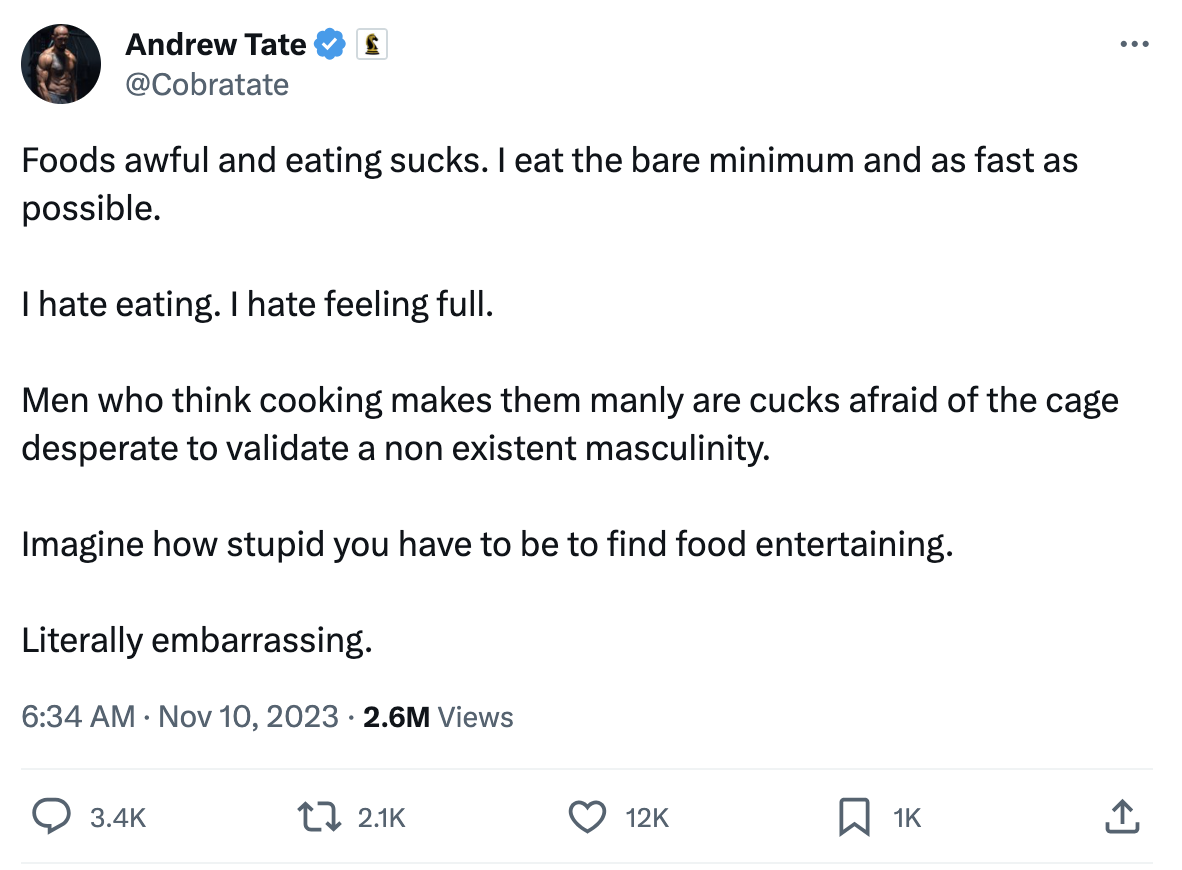Click the Andrew Tate display name
Image resolution: width=1182 pixels, height=870 pixels.
[x=215, y=44]
